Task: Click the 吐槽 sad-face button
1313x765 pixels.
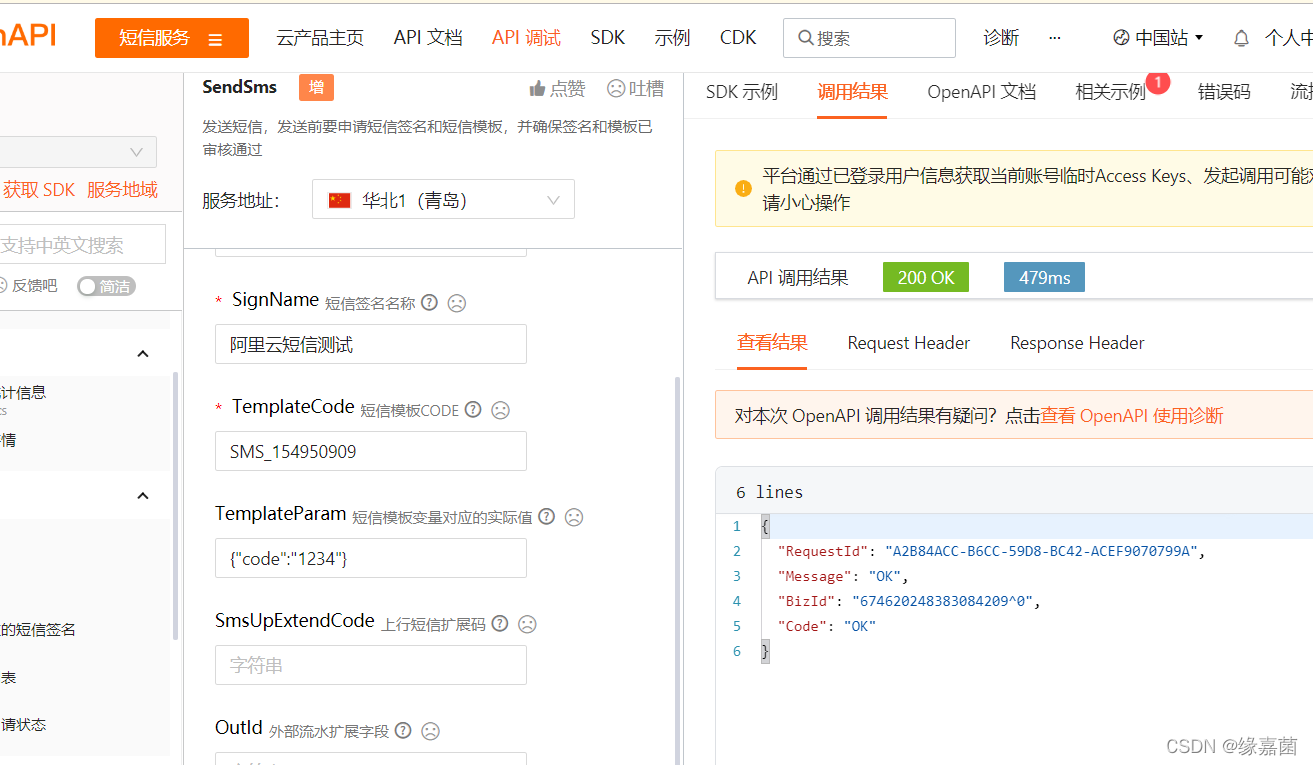Action: click(x=635, y=89)
